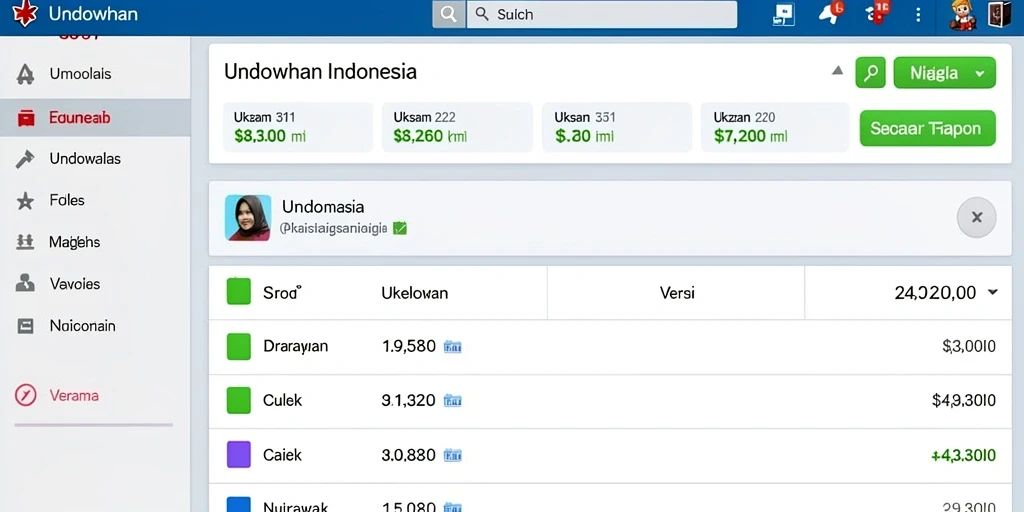Select the Uksam 222 card
1024x512 pixels.
point(457,127)
